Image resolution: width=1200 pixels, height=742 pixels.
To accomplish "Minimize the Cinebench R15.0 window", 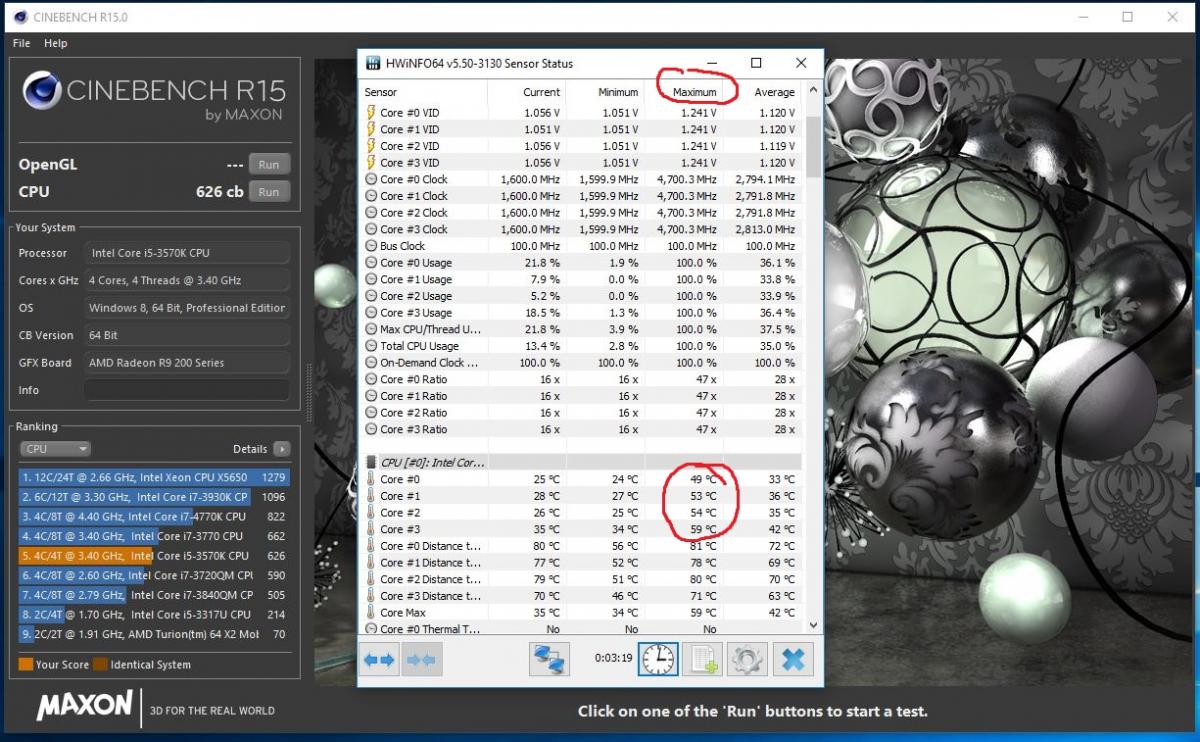I will pyautogui.click(x=1084, y=17).
